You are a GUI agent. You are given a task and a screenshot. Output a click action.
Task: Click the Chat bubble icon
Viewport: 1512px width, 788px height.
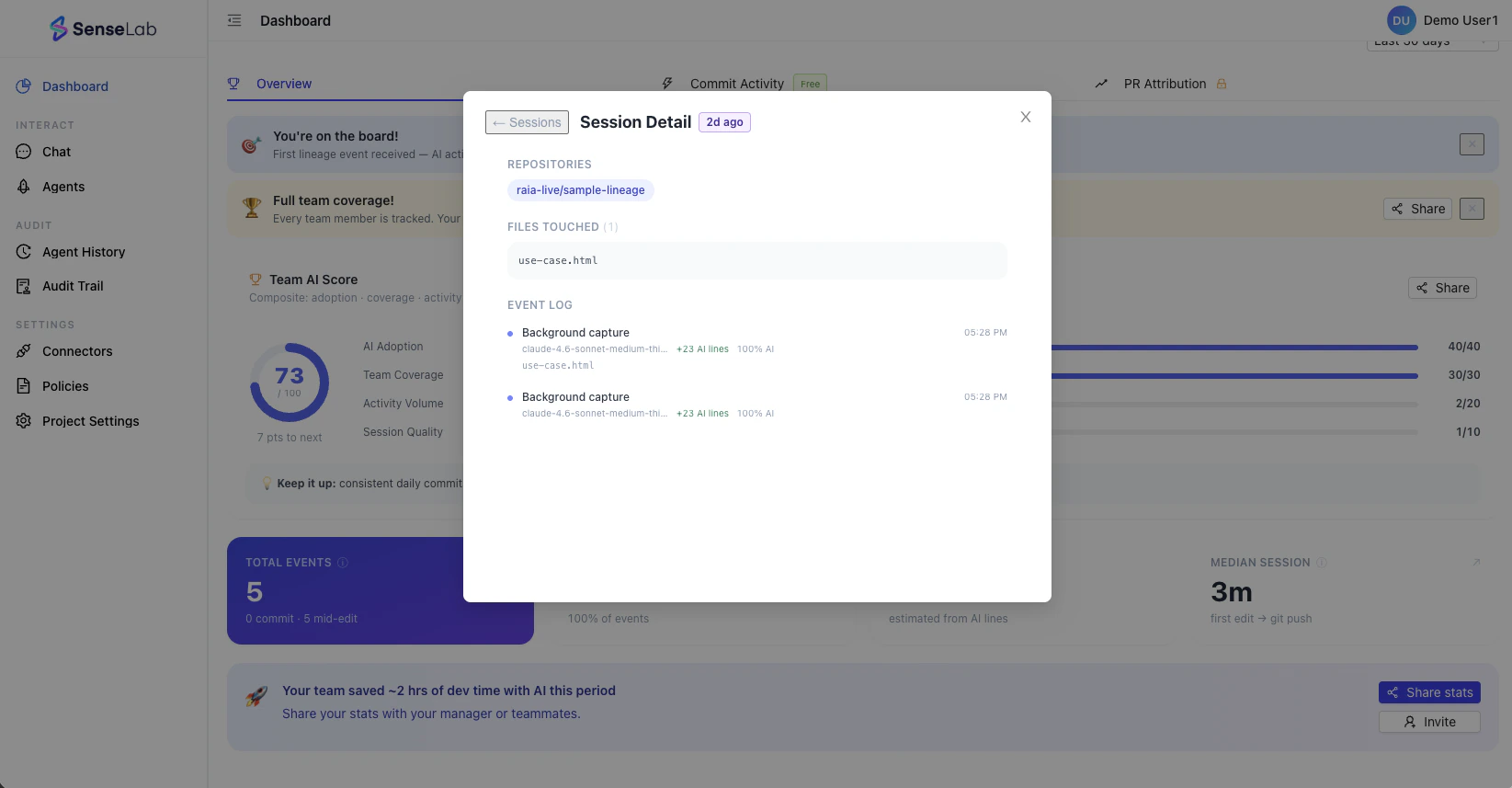point(24,152)
